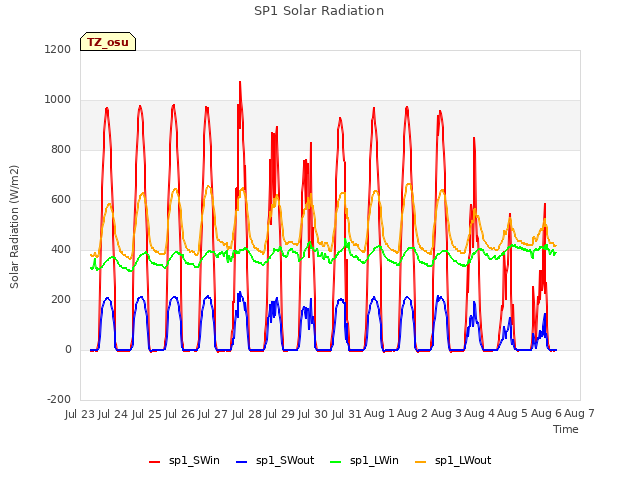Viewport: 640px width, 480px height.
Task: Click the Jul 30 x-axis tick label
Action: [313, 414]
